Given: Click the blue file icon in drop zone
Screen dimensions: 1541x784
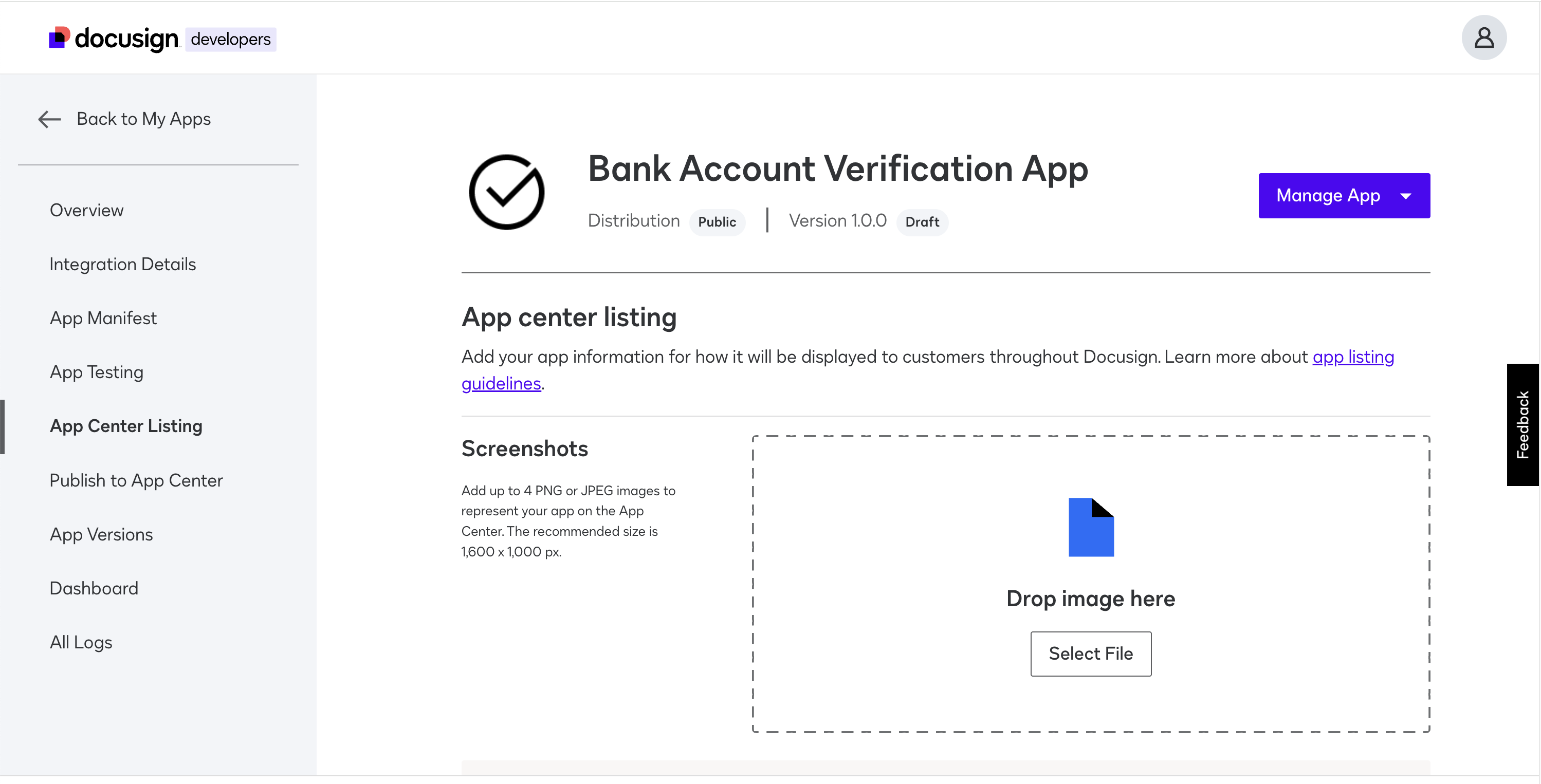Looking at the screenshot, I should point(1091,527).
